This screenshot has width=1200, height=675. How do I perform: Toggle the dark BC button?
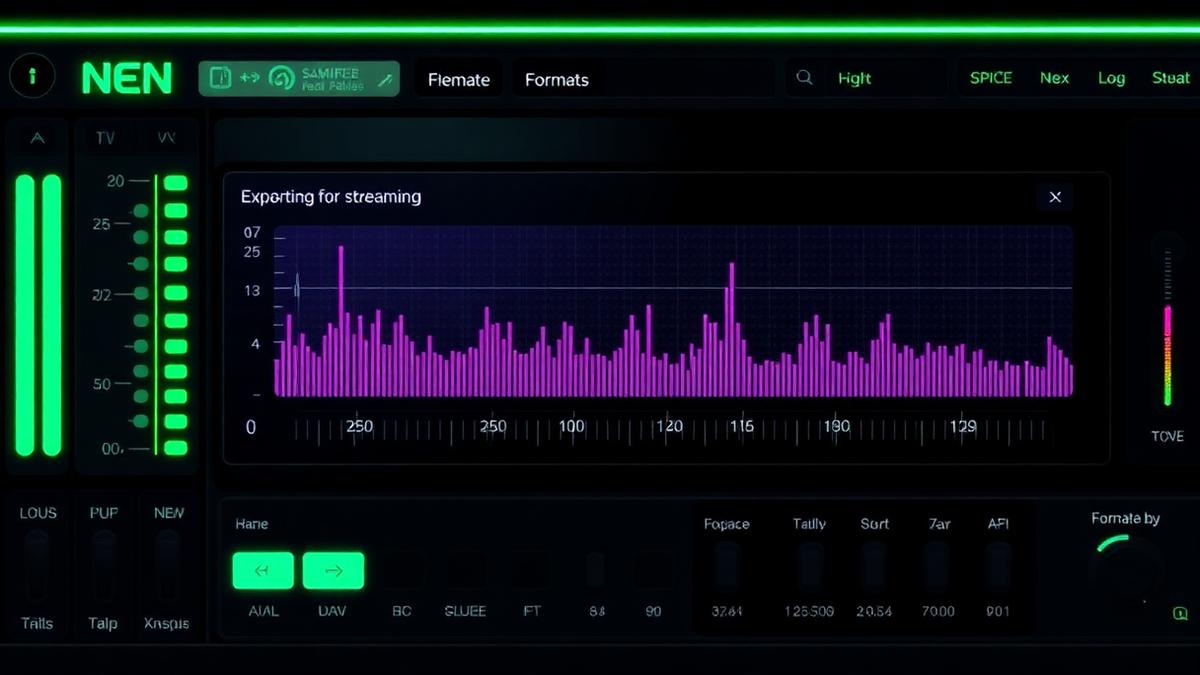point(402,570)
